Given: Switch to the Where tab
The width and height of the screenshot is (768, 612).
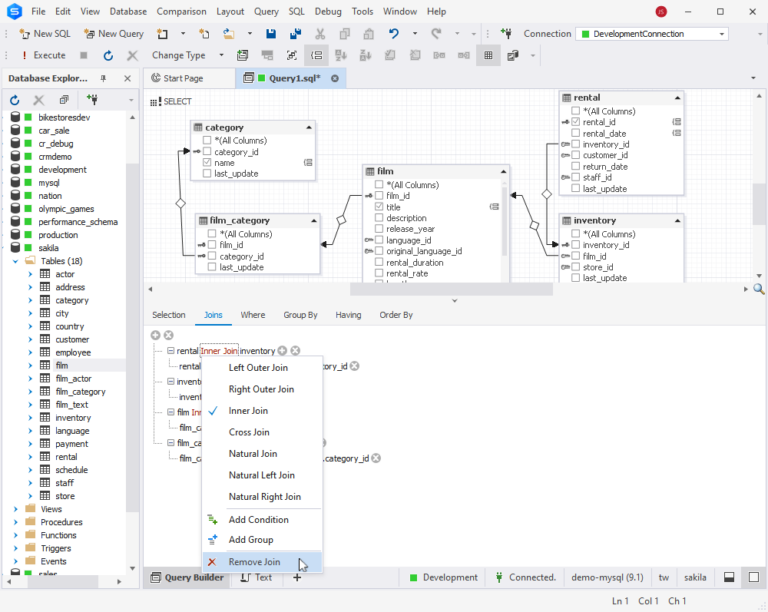Looking at the screenshot, I should point(253,315).
